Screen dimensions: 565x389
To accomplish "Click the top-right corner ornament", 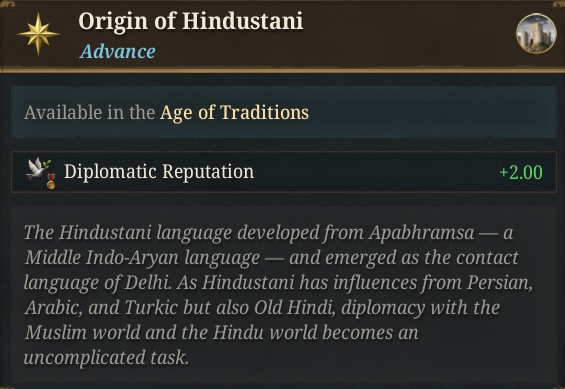I will (559, 4).
